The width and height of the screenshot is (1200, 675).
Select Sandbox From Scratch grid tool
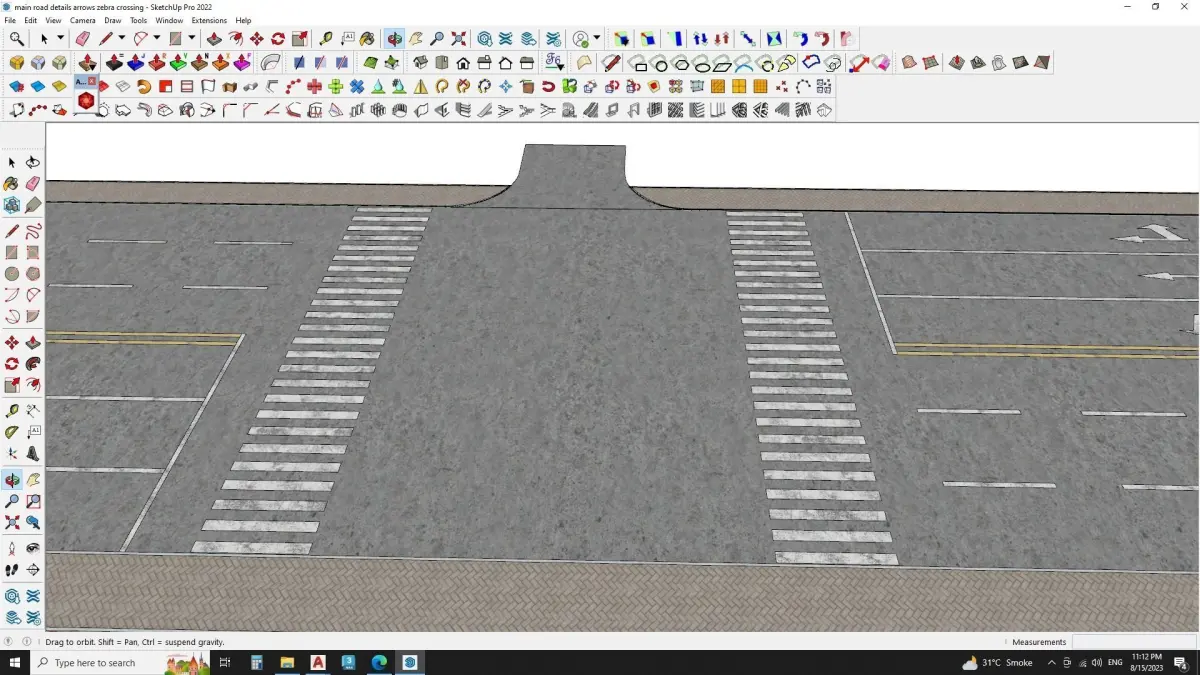click(x=930, y=63)
